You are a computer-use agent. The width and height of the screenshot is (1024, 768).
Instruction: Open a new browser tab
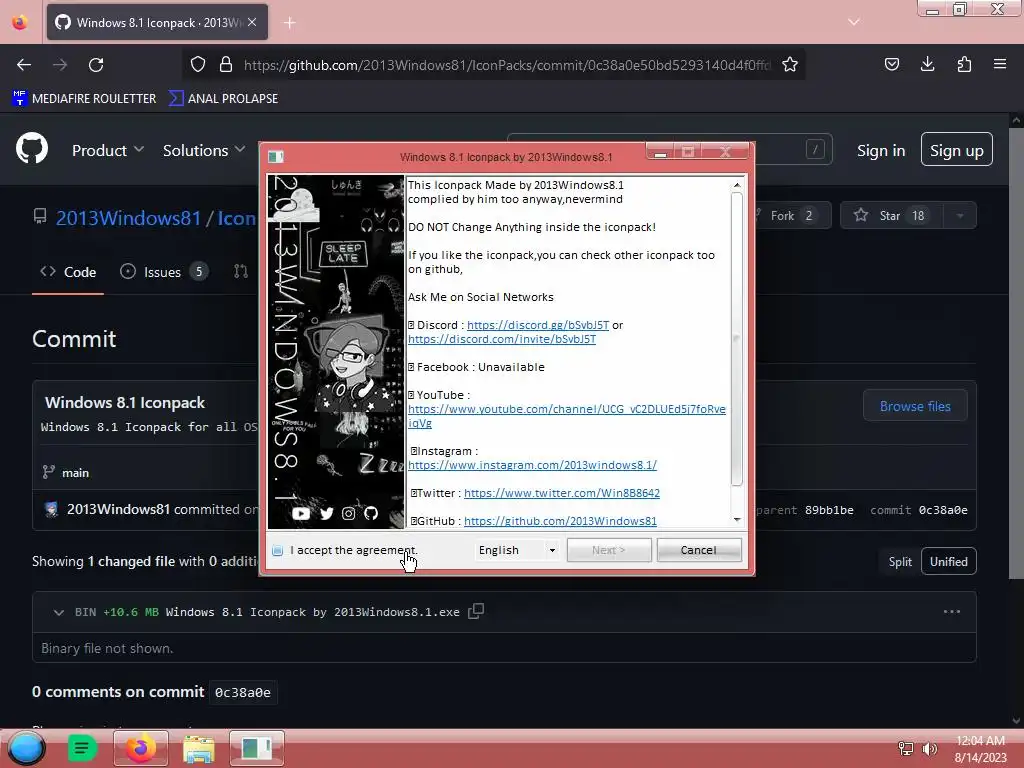[x=289, y=23]
